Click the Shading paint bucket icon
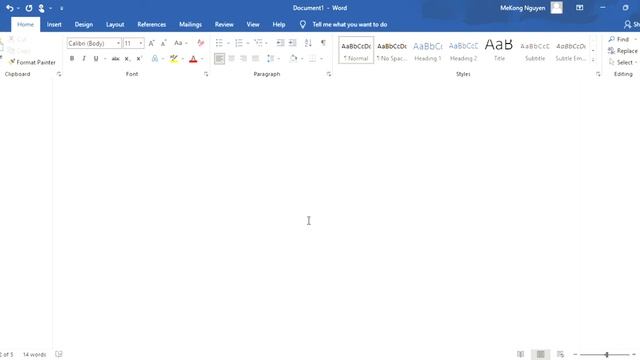The image size is (640, 360). point(293,58)
